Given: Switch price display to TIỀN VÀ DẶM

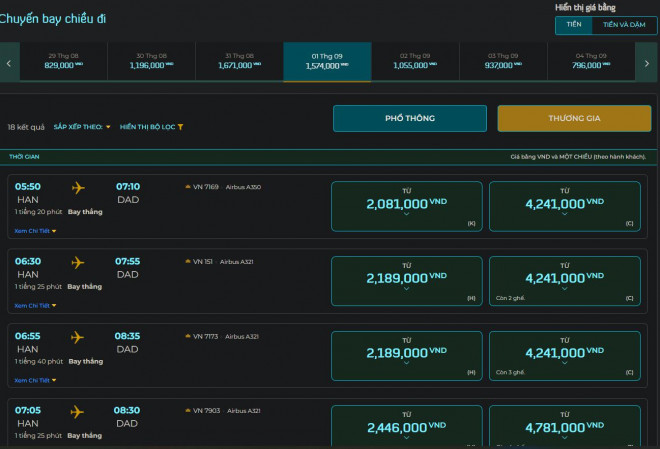Looking at the screenshot, I should pos(624,26).
